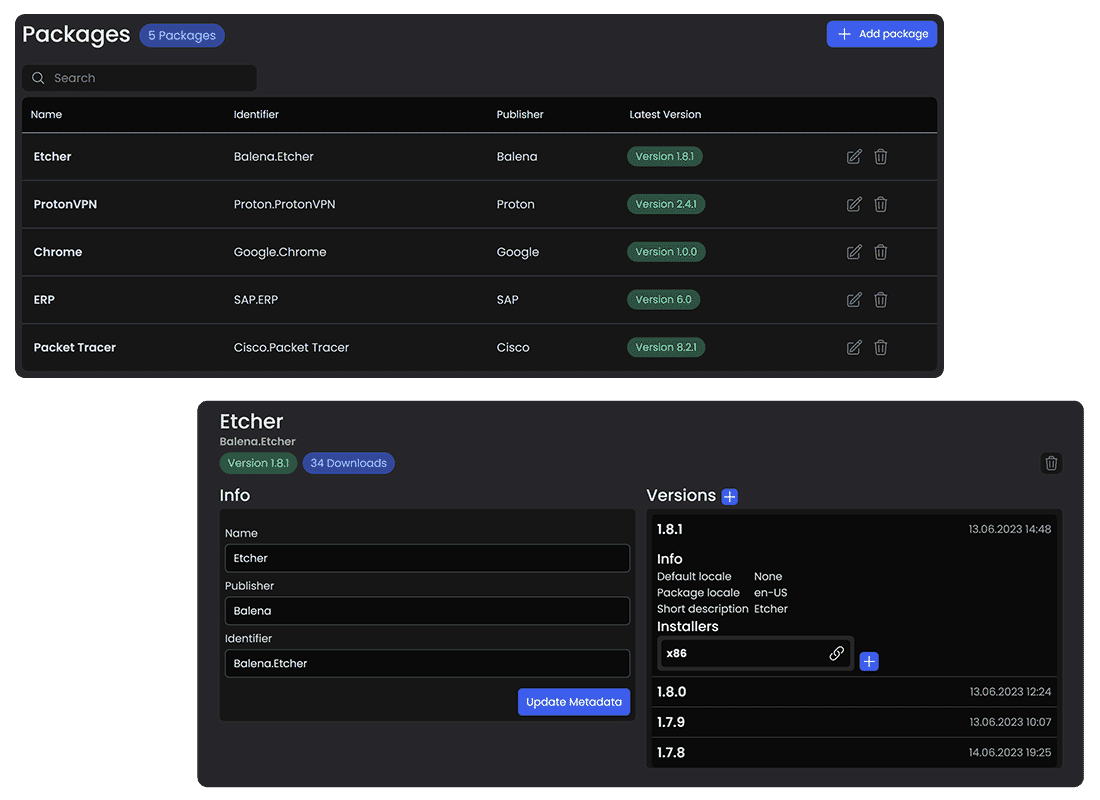Expand version 1.8.0 entry

853,692
